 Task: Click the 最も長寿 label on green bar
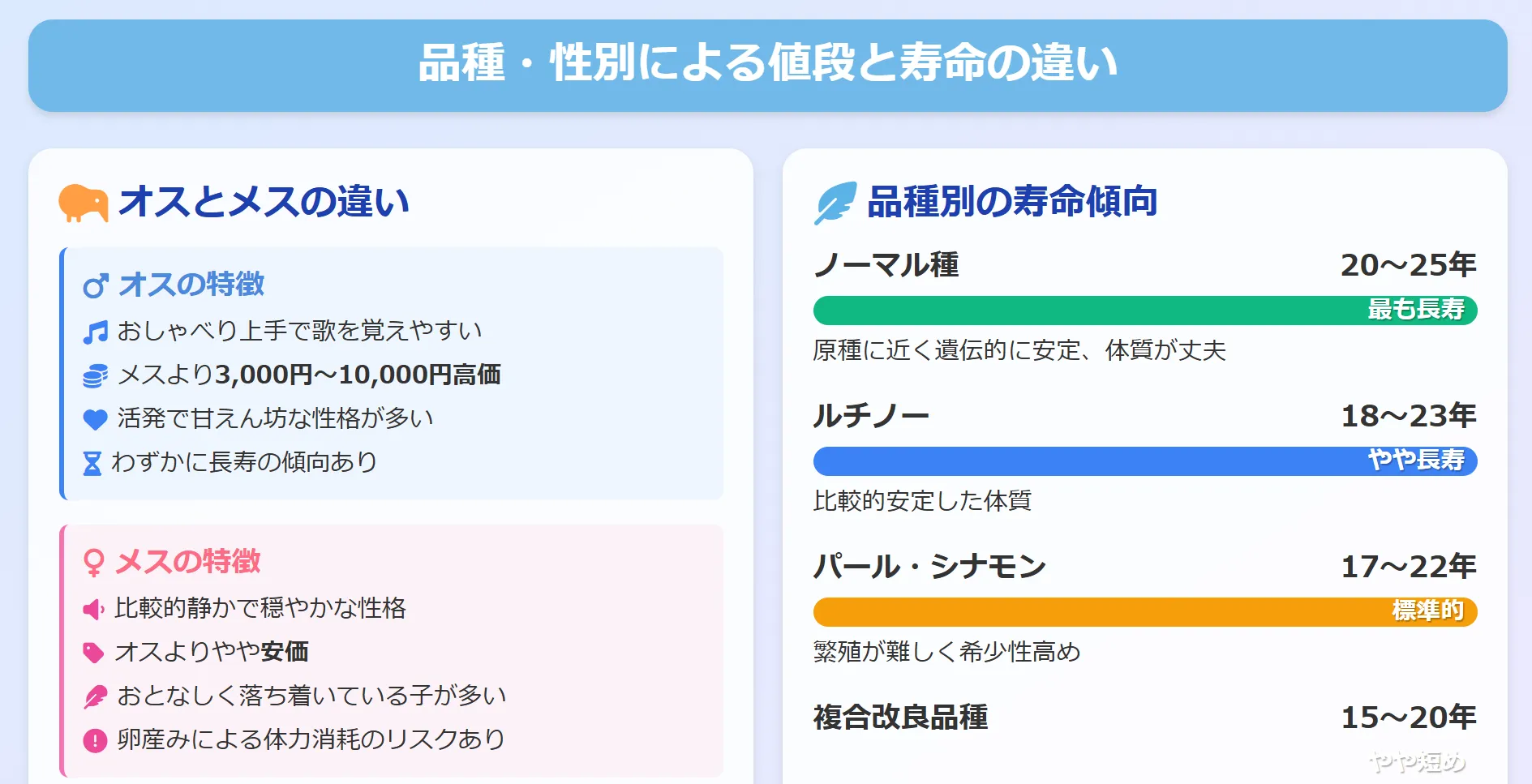click(1416, 310)
